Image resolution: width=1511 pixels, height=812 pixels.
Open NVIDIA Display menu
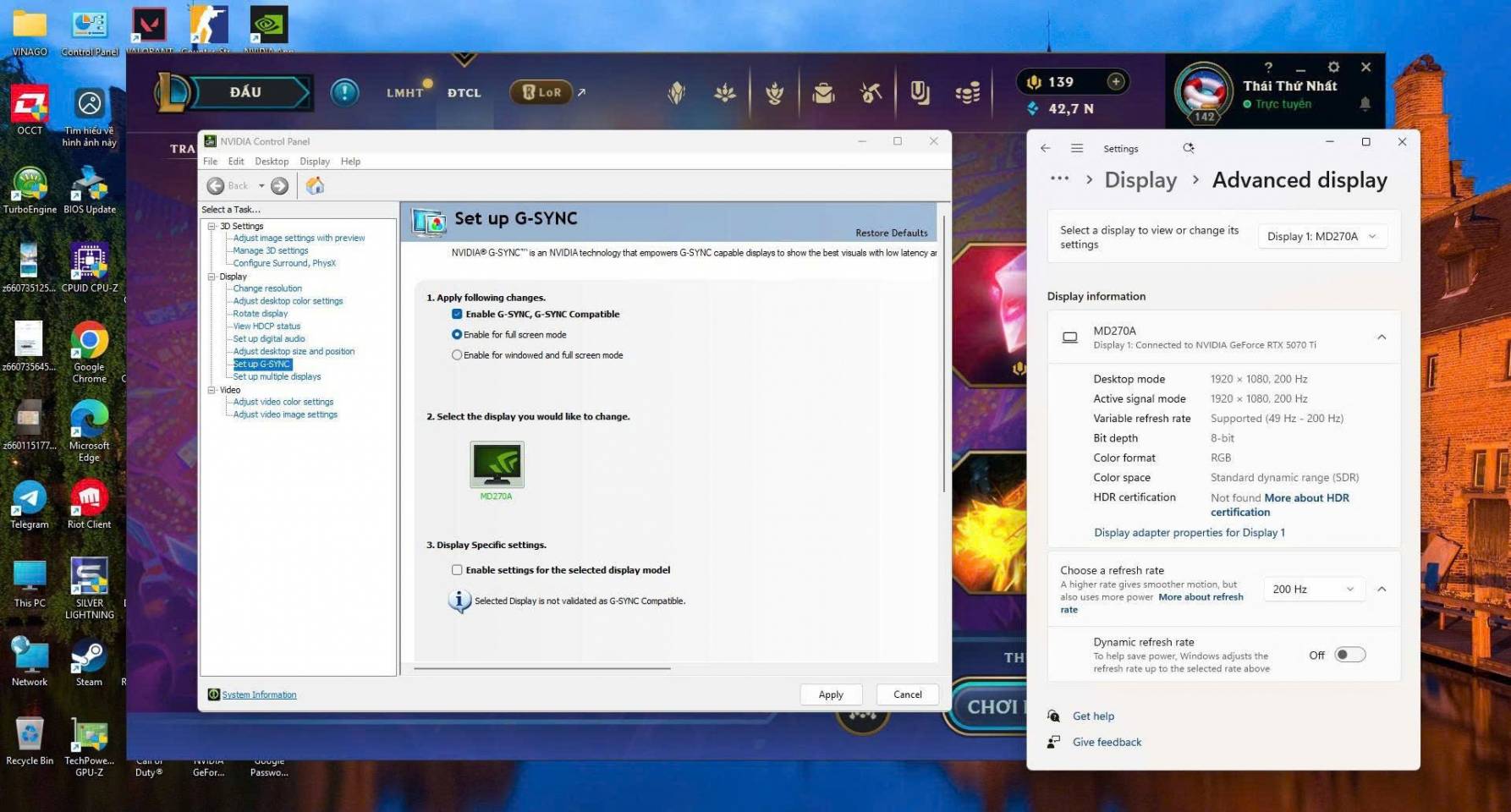coord(315,162)
